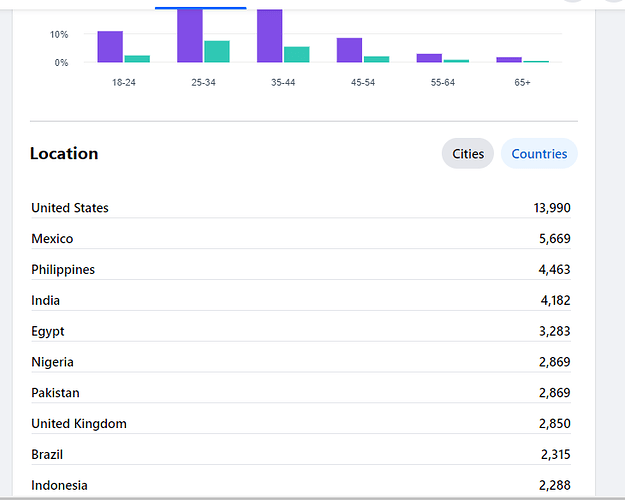Image resolution: width=625 pixels, height=500 pixels.
Task: Switch to the Cities tab
Action: click(467, 154)
